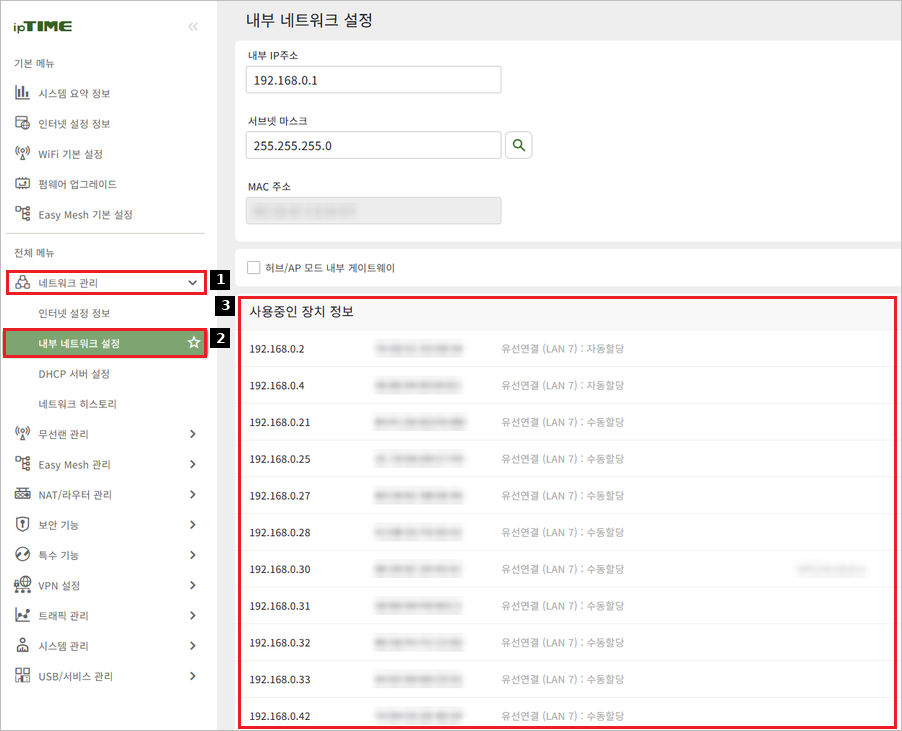
Task: Expand the NAT/라우터 관리 chevron
Action: (193, 494)
